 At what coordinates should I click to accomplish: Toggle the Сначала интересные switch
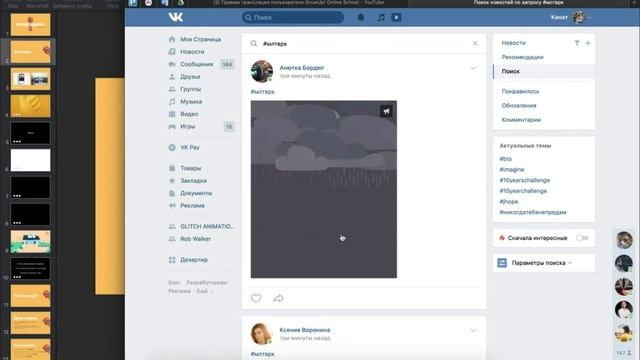point(582,238)
